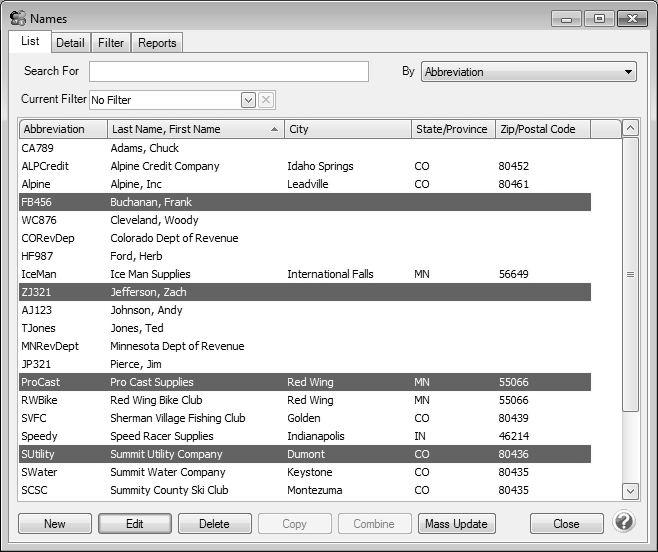
Task: Click the Close button at bottom
Action: [566, 524]
